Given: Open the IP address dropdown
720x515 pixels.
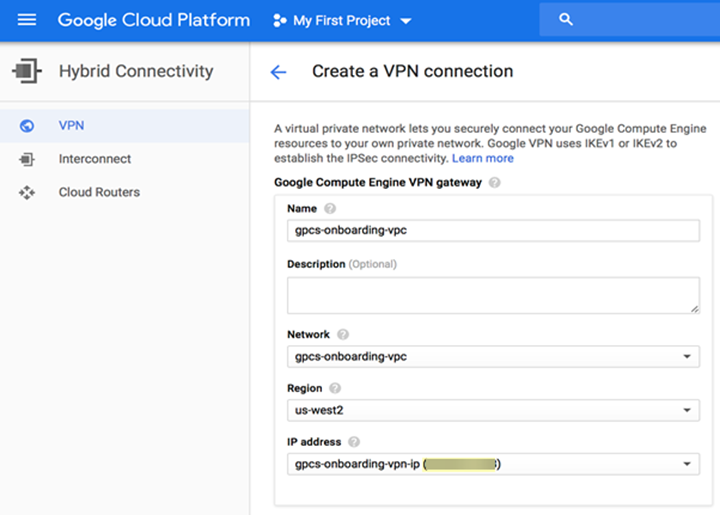Looking at the screenshot, I should point(686,464).
